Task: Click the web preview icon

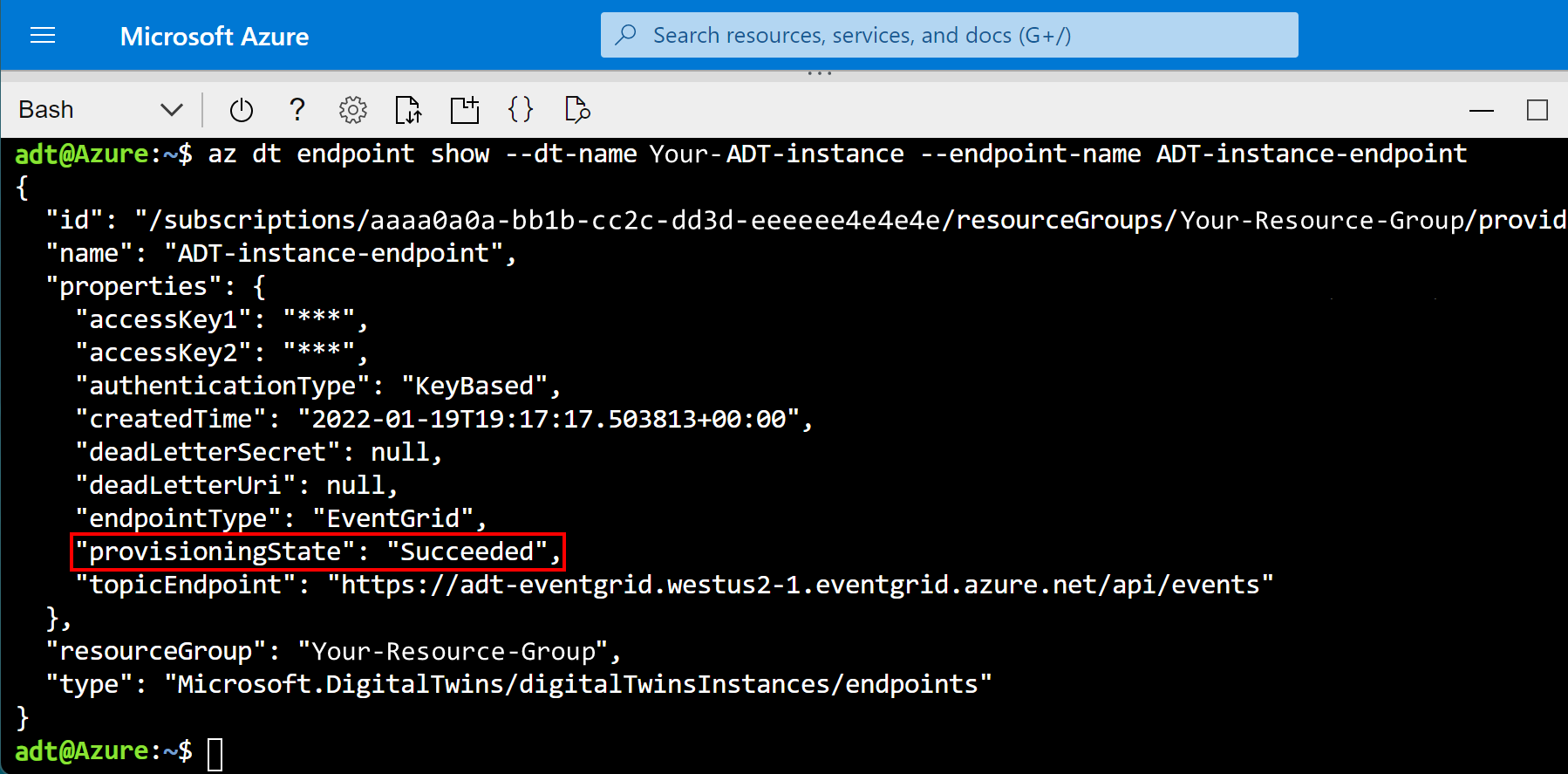Action: pos(577,110)
